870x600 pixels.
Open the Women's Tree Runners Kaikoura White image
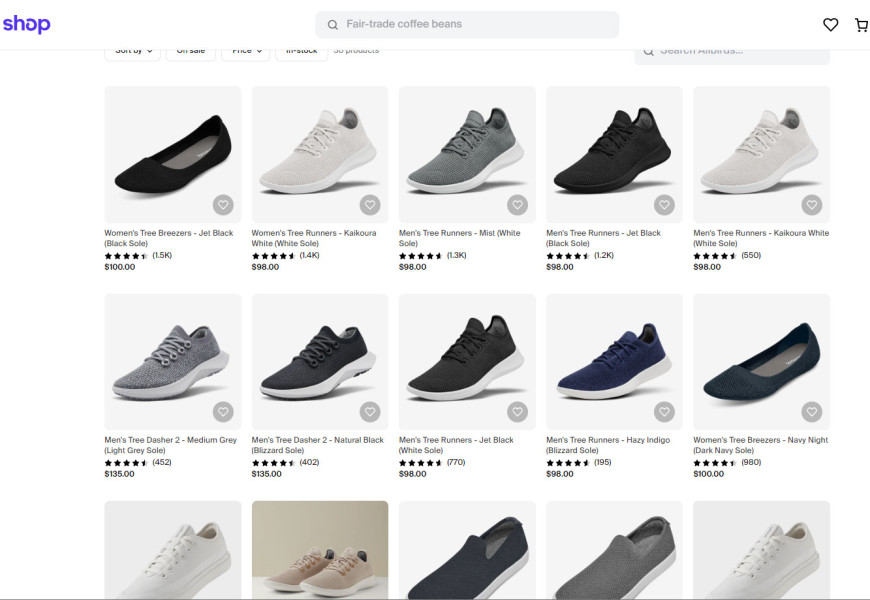coord(320,154)
